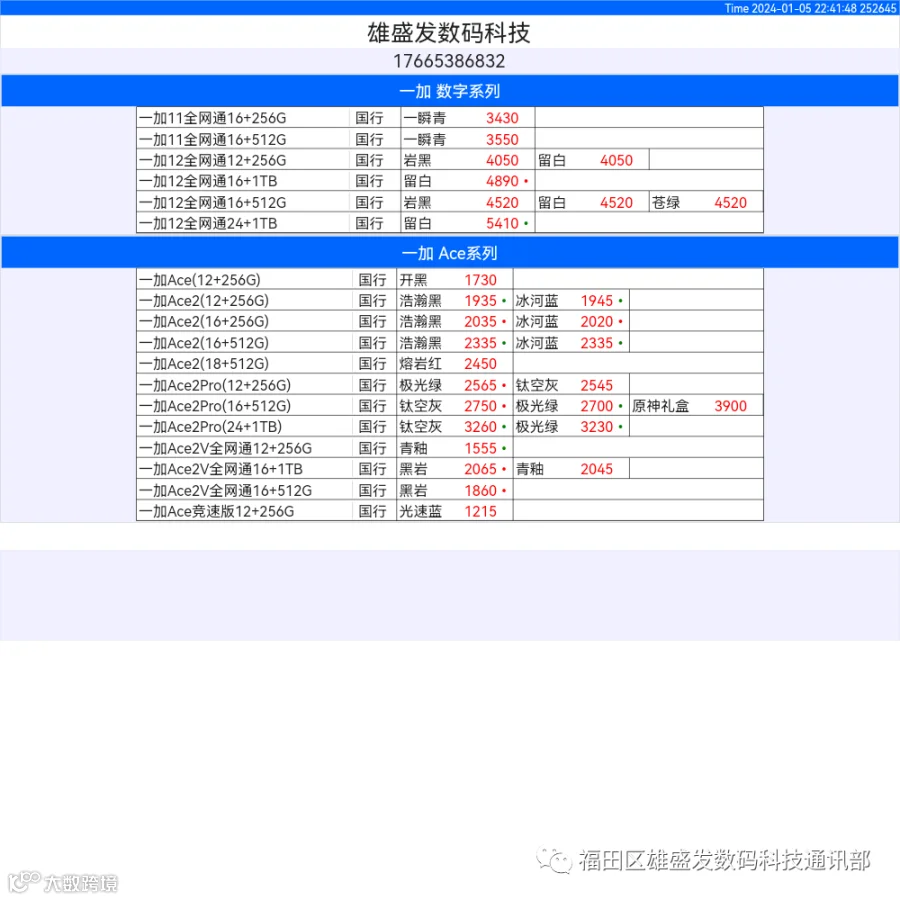900x900 pixels.
Task: Click the price 4890
Action: click(502, 181)
